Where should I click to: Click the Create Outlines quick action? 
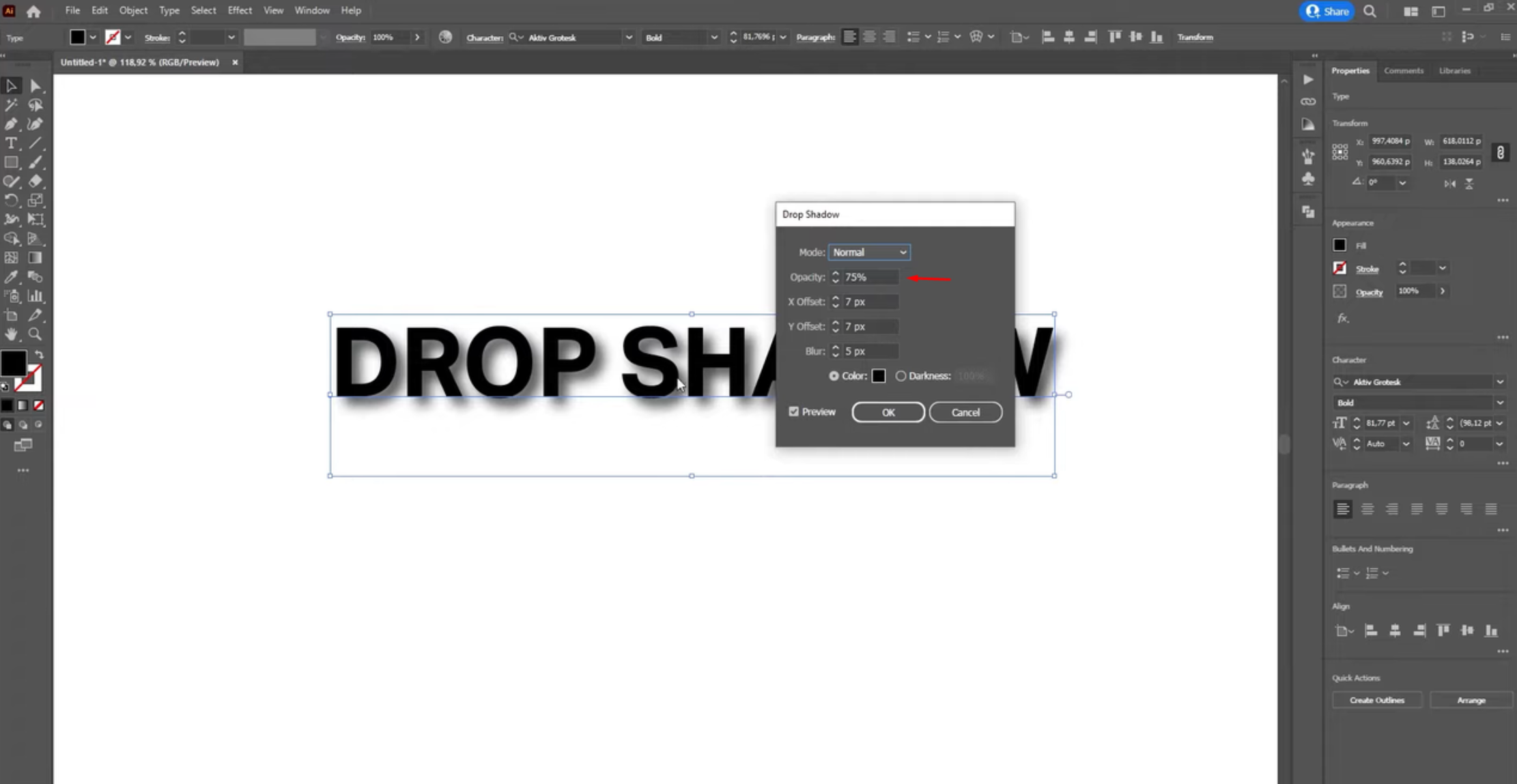tap(1376, 699)
